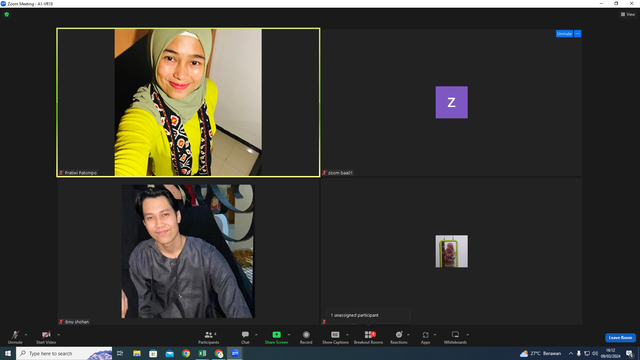
Task: Switch to the Zoom taskbar icon
Action: (235, 353)
